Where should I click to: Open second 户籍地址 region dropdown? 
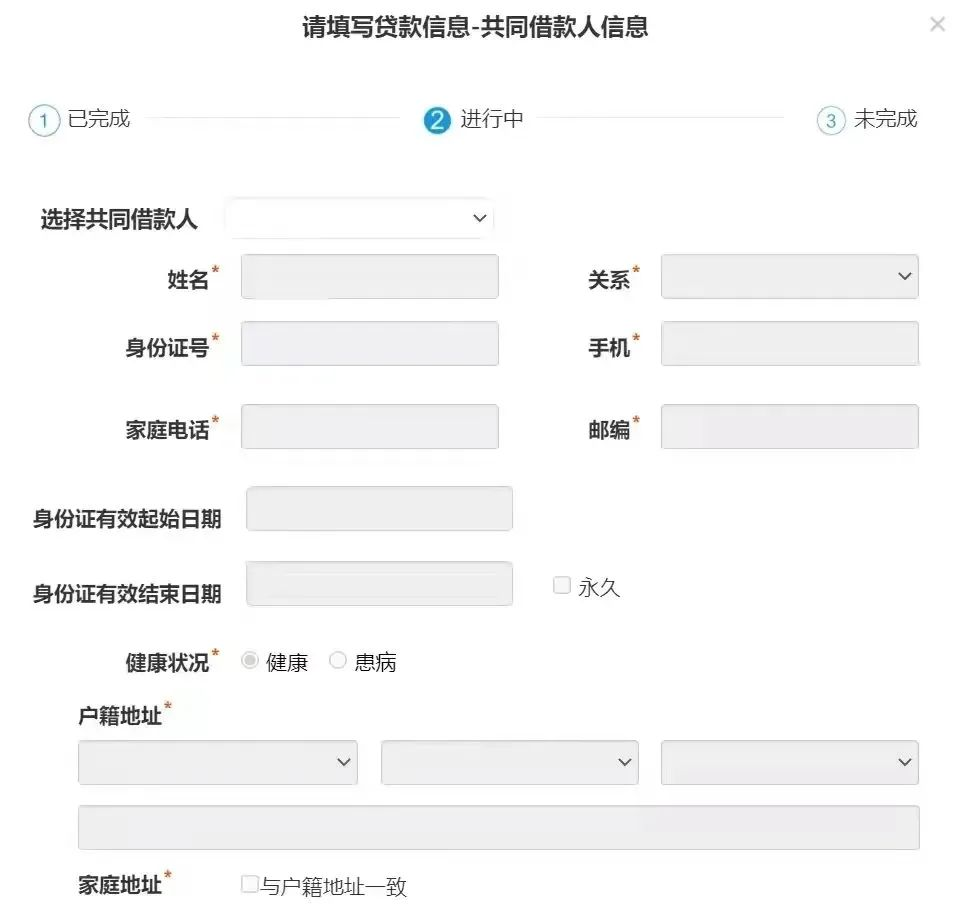click(509, 762)
